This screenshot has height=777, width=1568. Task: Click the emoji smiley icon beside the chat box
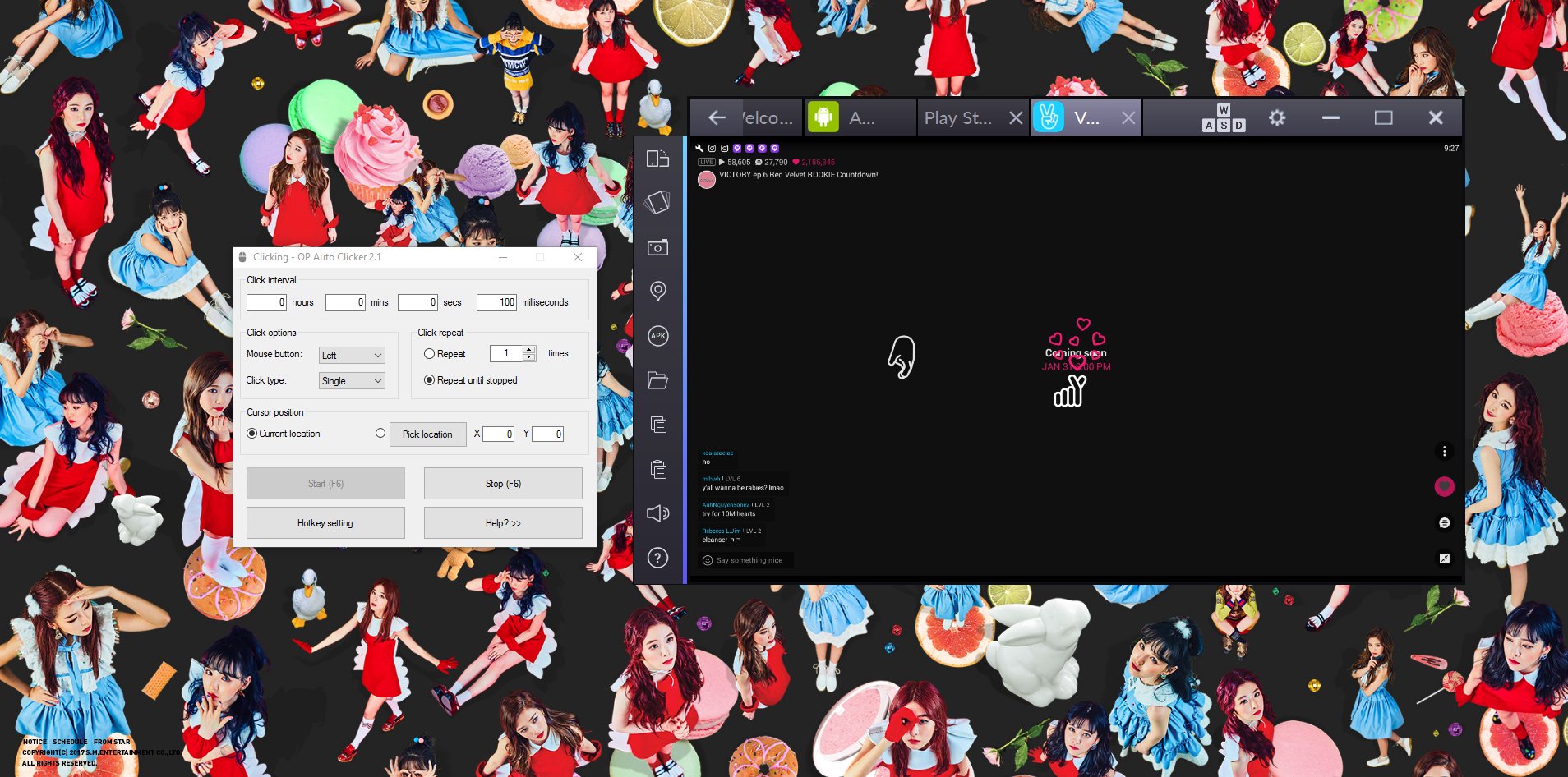point(708,560)
